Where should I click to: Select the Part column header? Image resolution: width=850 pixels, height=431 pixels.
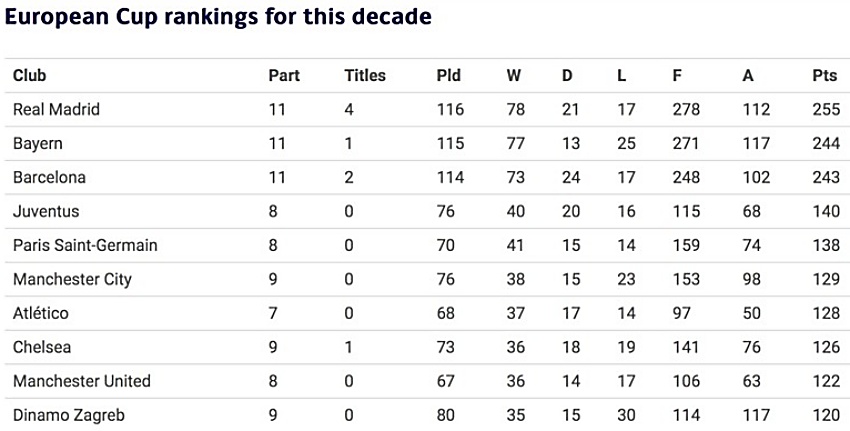click(284, 75)
